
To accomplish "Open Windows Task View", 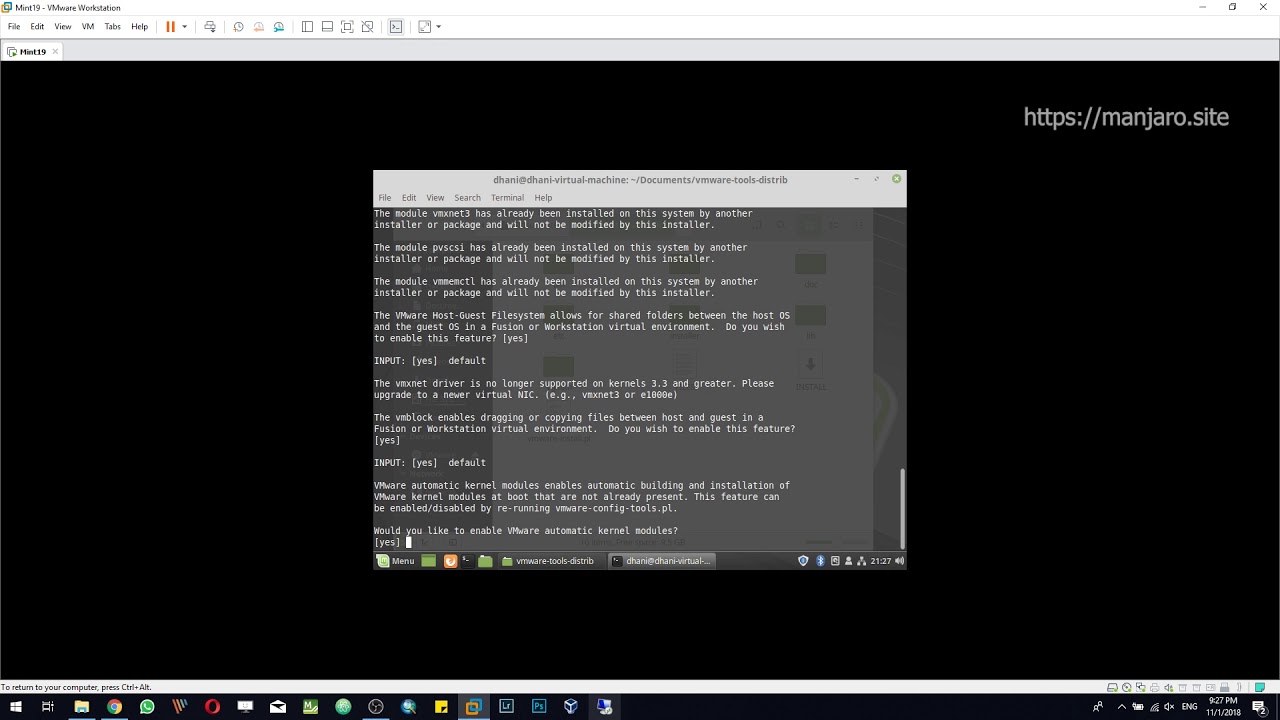I will [48, 706].
